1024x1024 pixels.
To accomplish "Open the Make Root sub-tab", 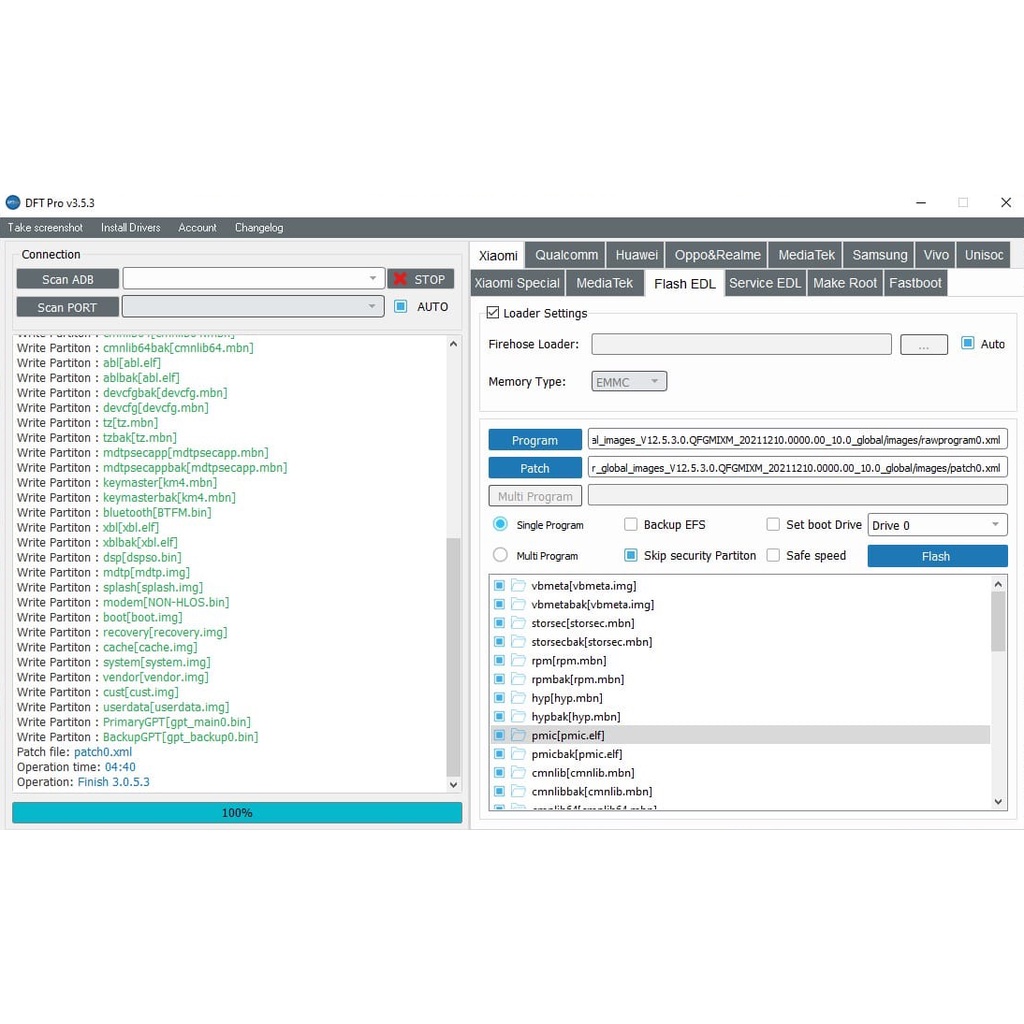I will 845,283.
